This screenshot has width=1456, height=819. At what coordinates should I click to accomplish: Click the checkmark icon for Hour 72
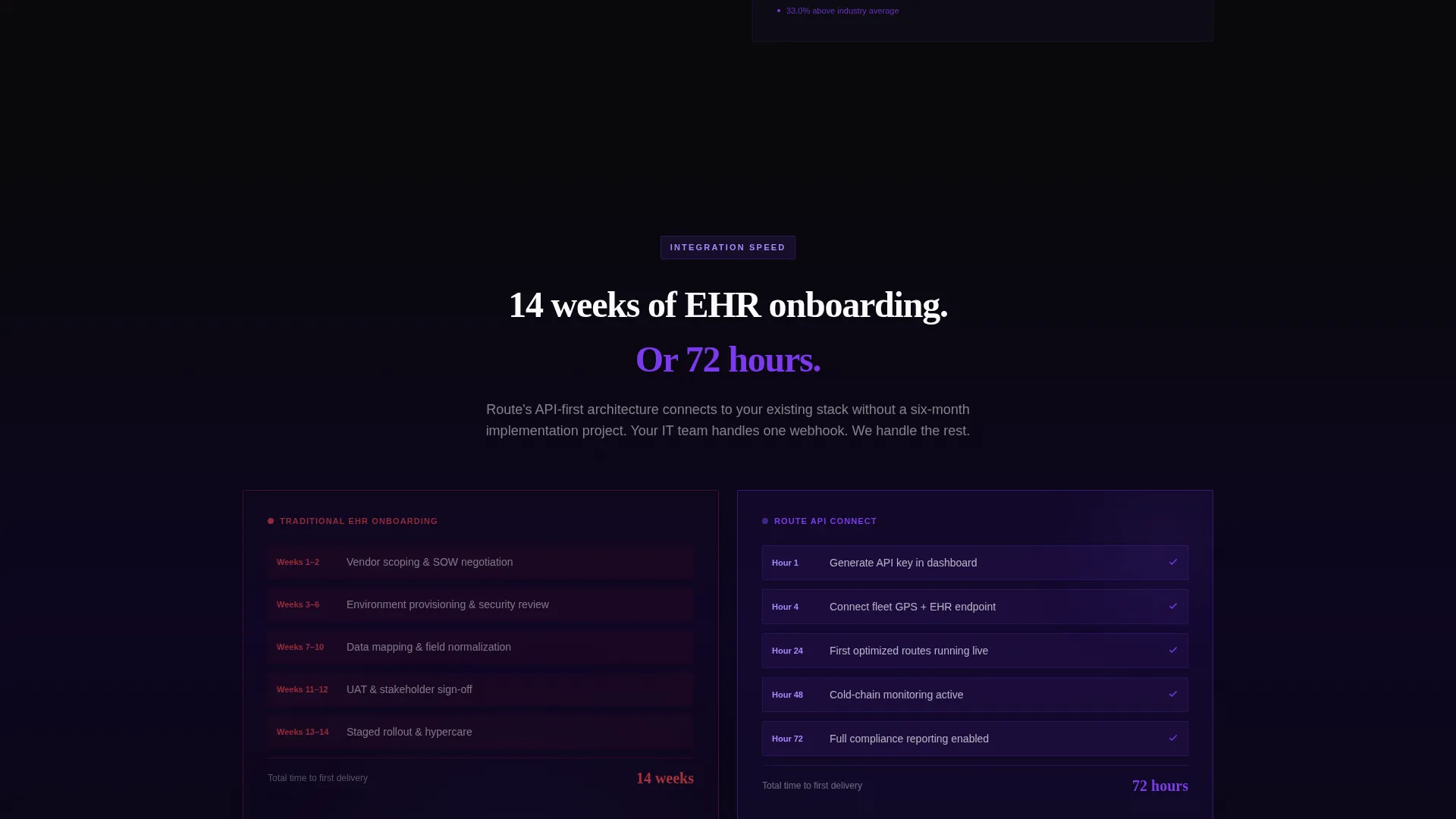tap(1173, 738)
